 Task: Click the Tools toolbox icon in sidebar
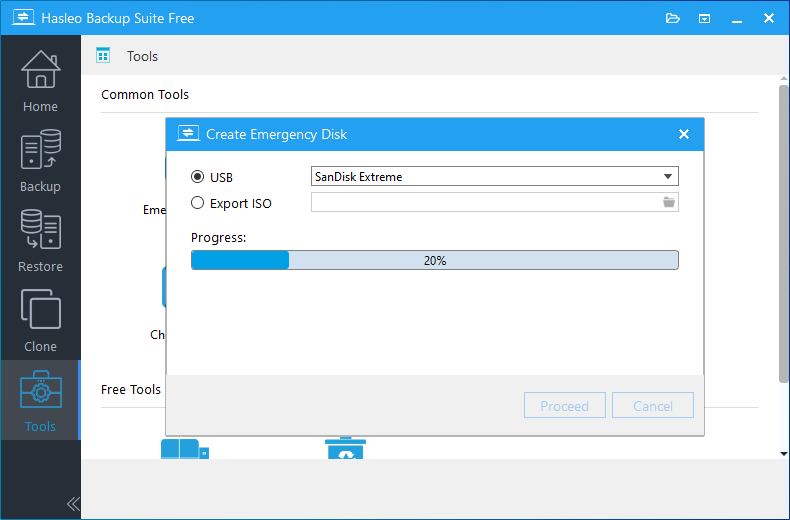coord(40,392)
